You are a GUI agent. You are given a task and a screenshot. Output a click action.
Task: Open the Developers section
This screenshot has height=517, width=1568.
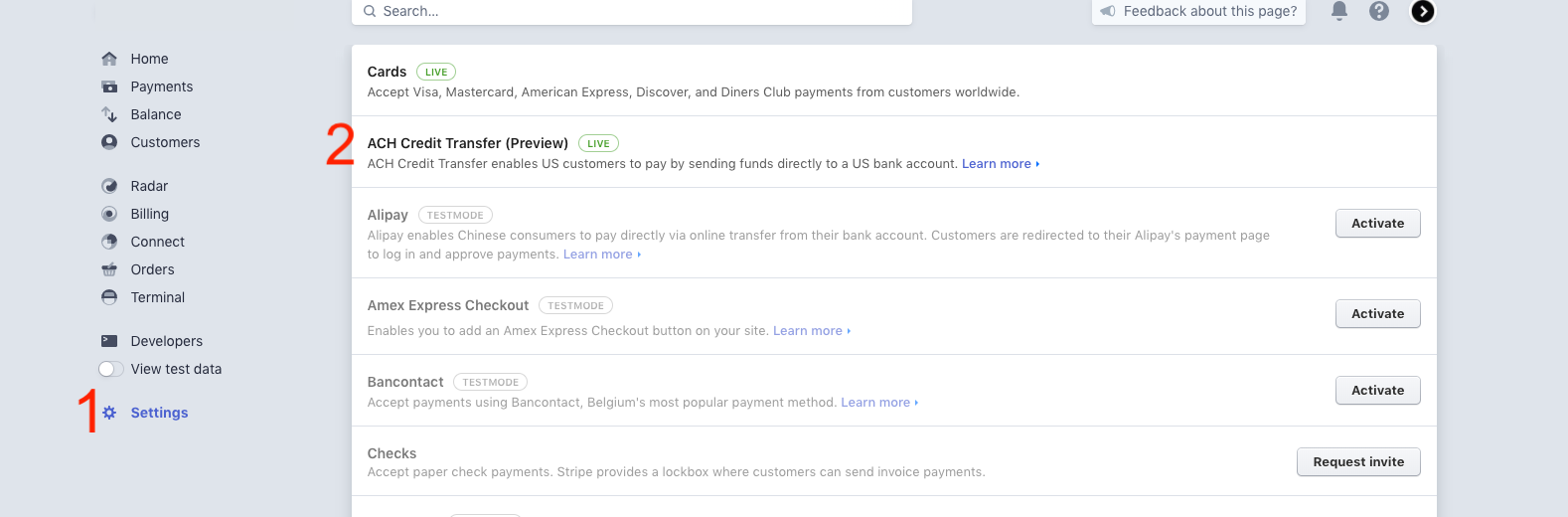pos(167,341)
